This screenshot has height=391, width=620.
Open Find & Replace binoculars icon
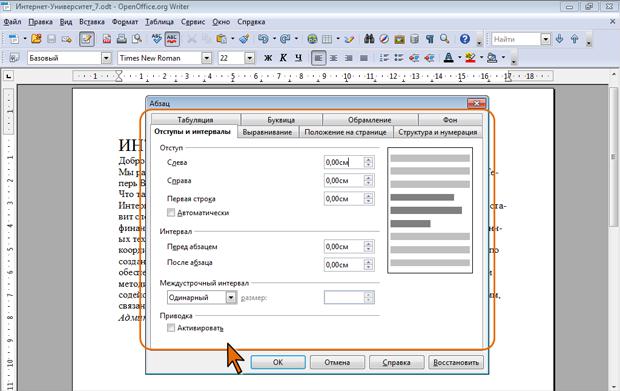[x=369, y=39]
